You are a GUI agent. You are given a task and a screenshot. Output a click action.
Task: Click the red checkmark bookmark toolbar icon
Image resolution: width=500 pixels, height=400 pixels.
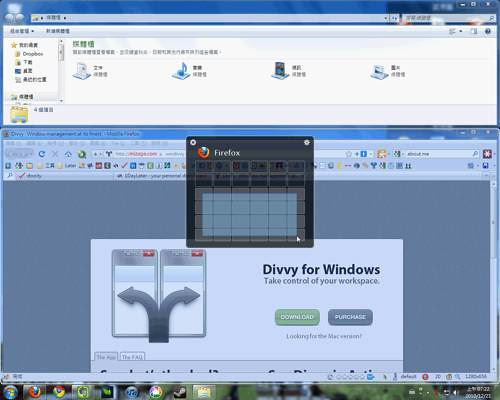click(124, 165)
